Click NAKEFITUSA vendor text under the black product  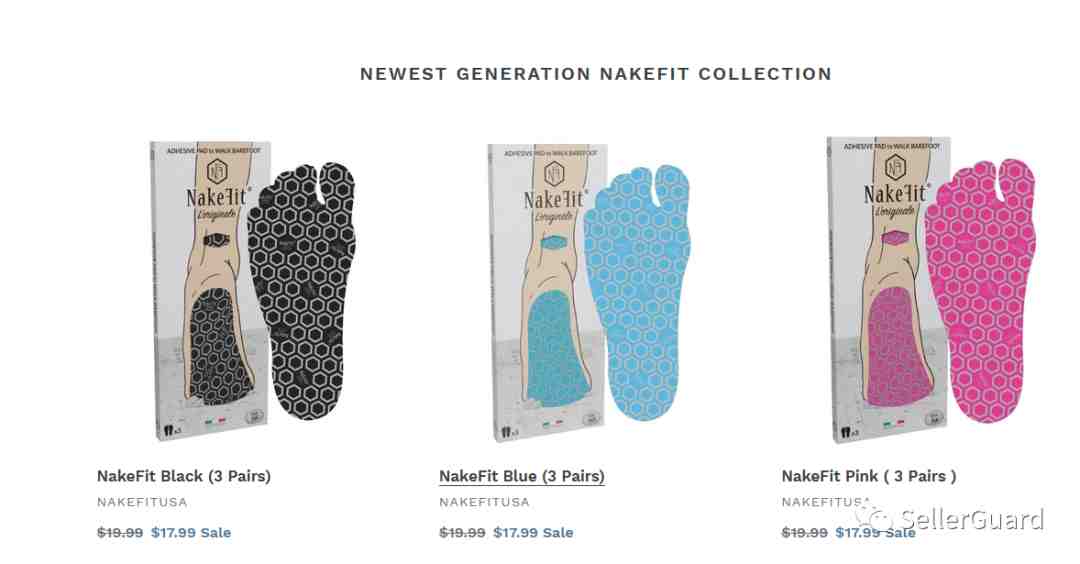click(x=142, y=502)
